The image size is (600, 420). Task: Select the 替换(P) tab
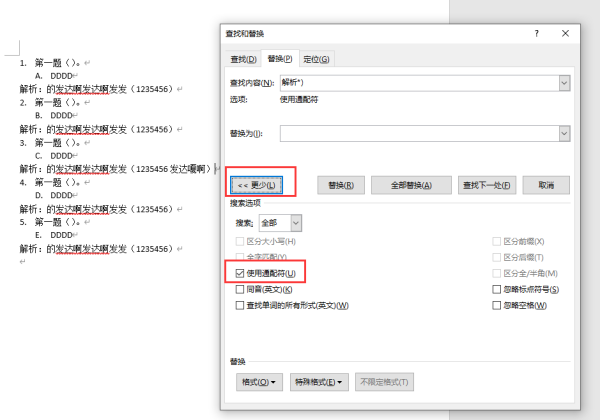[x=280, y=59]
